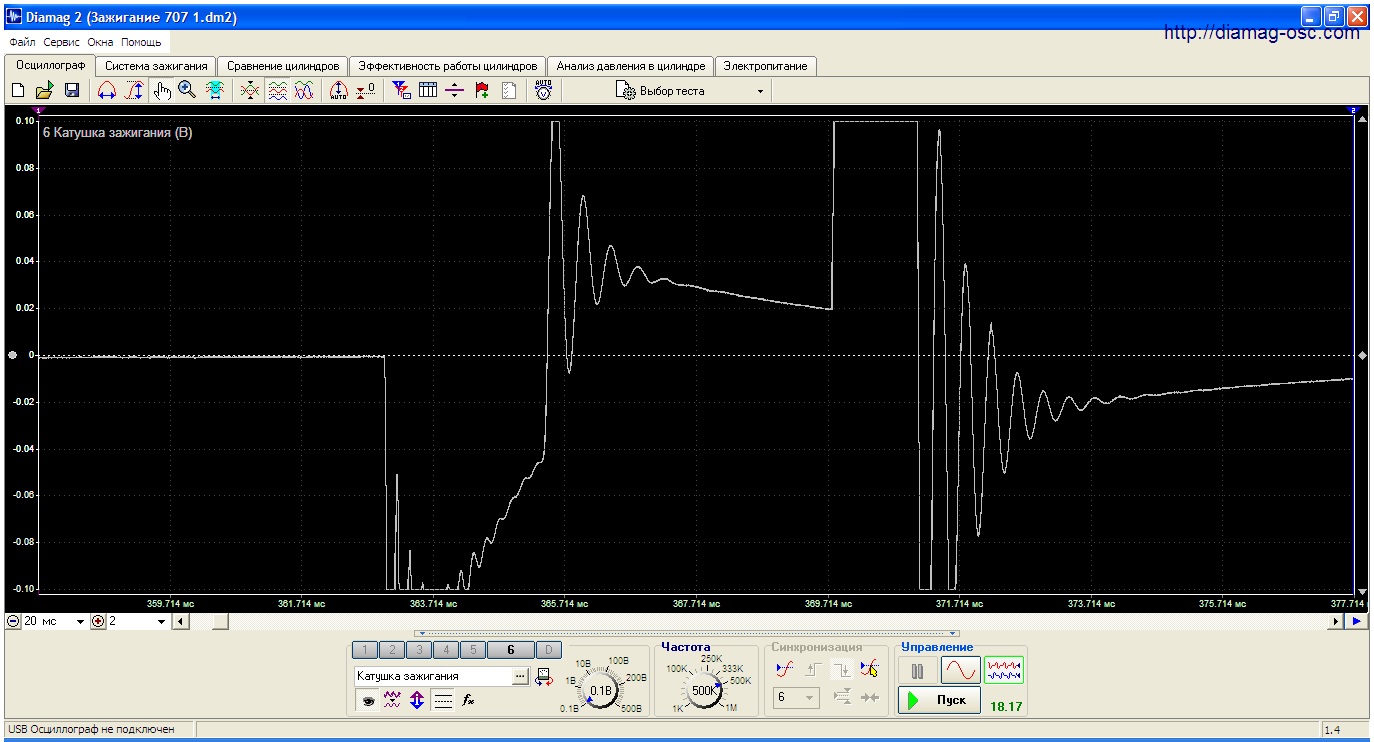Toggle the purple waveform filter button

[x=392, y=700]
